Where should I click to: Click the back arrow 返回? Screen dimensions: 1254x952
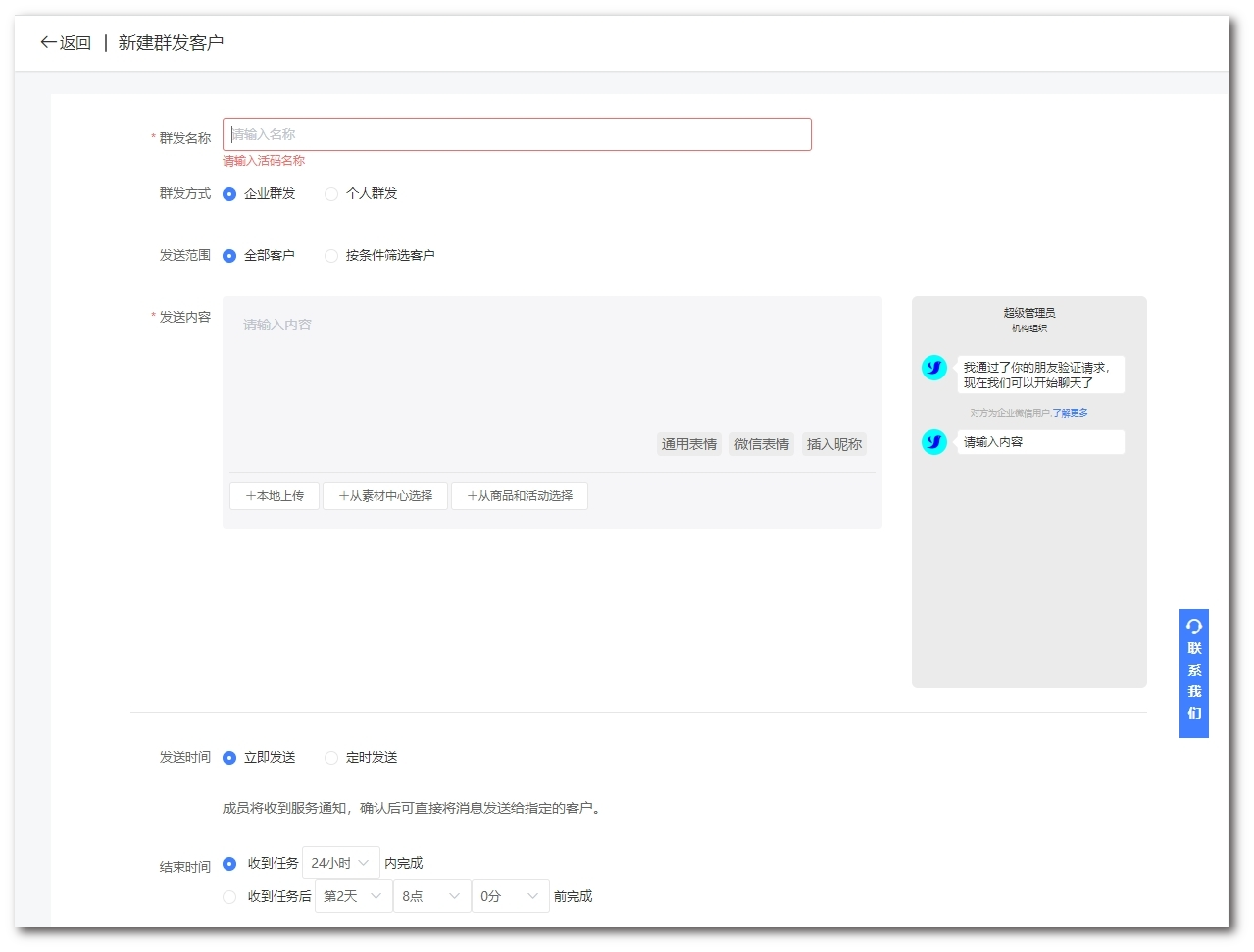tap(65, 42)
